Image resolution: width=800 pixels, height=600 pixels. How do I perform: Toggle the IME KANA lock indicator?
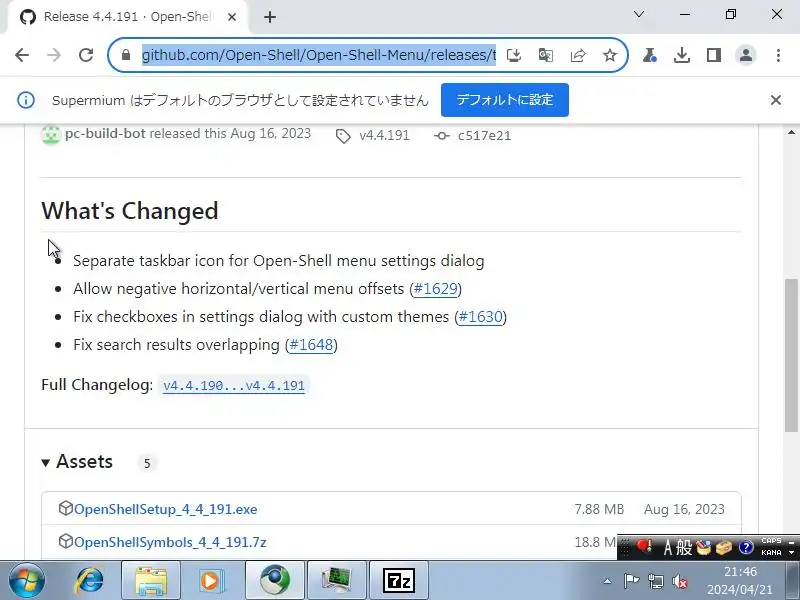point(771,553)
